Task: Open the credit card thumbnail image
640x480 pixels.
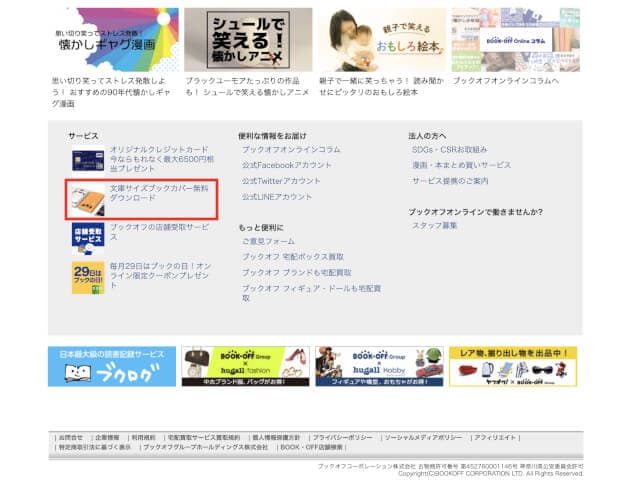Action: (88, 160)
